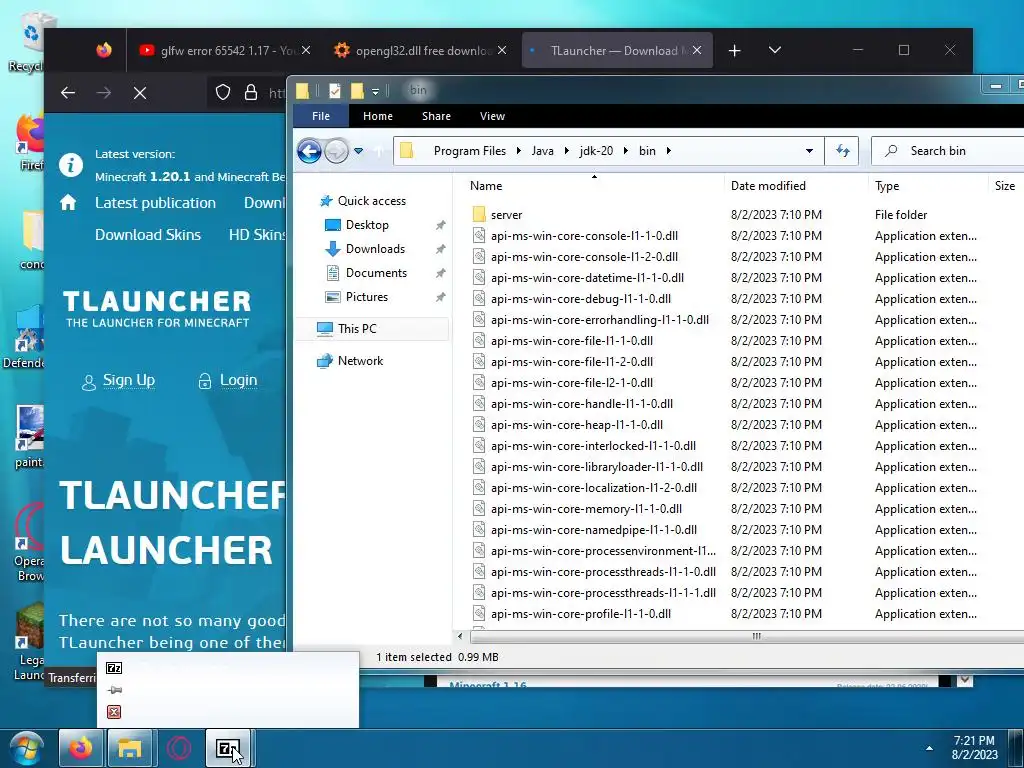Viewport: 1024px width, 768px height.
Task: Open a new Firefox tab
Action: pyautogui.click(x=734, y=50)
